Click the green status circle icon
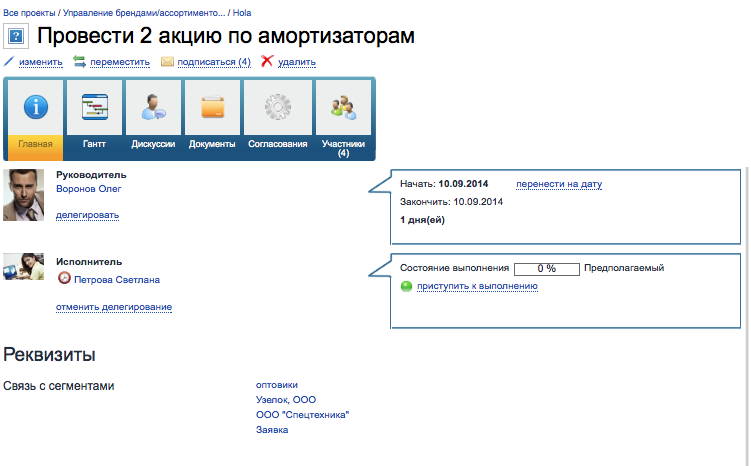751x466 pixels. tap(406, 286)
